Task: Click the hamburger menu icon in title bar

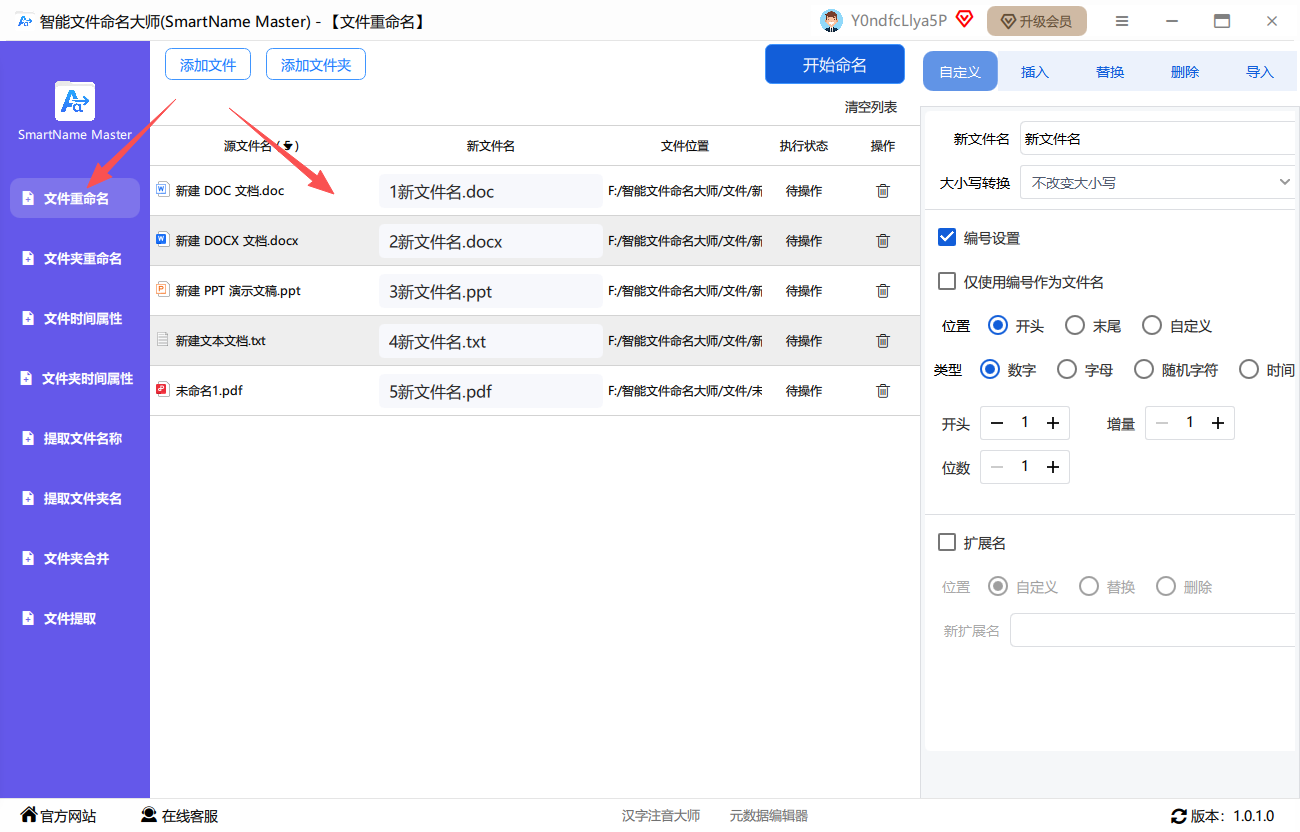Action: coord(1122,21)
